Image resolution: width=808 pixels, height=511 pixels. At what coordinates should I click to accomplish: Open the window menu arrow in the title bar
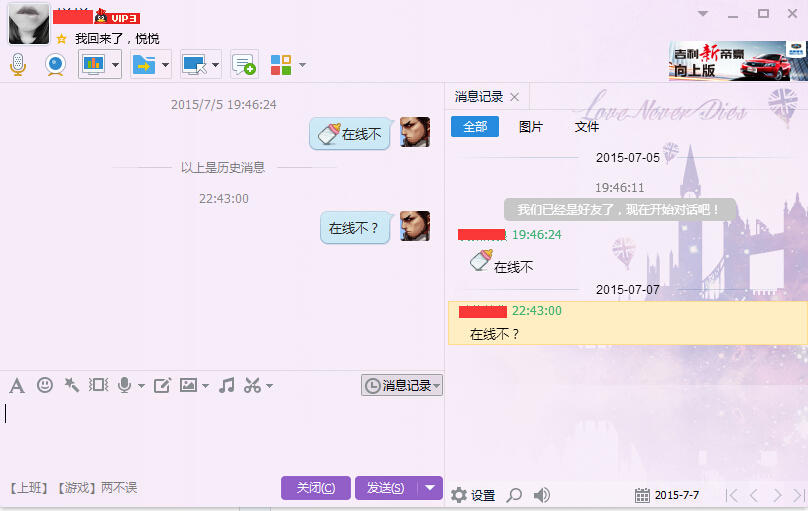pyautogui.click(x=703, y=14)
